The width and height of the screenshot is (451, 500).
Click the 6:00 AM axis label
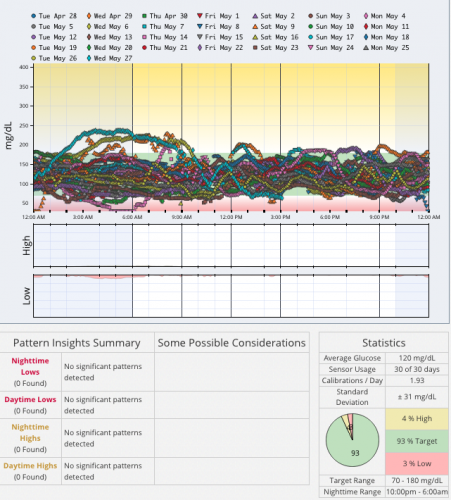pyautogui.click(x=132, y=217)
